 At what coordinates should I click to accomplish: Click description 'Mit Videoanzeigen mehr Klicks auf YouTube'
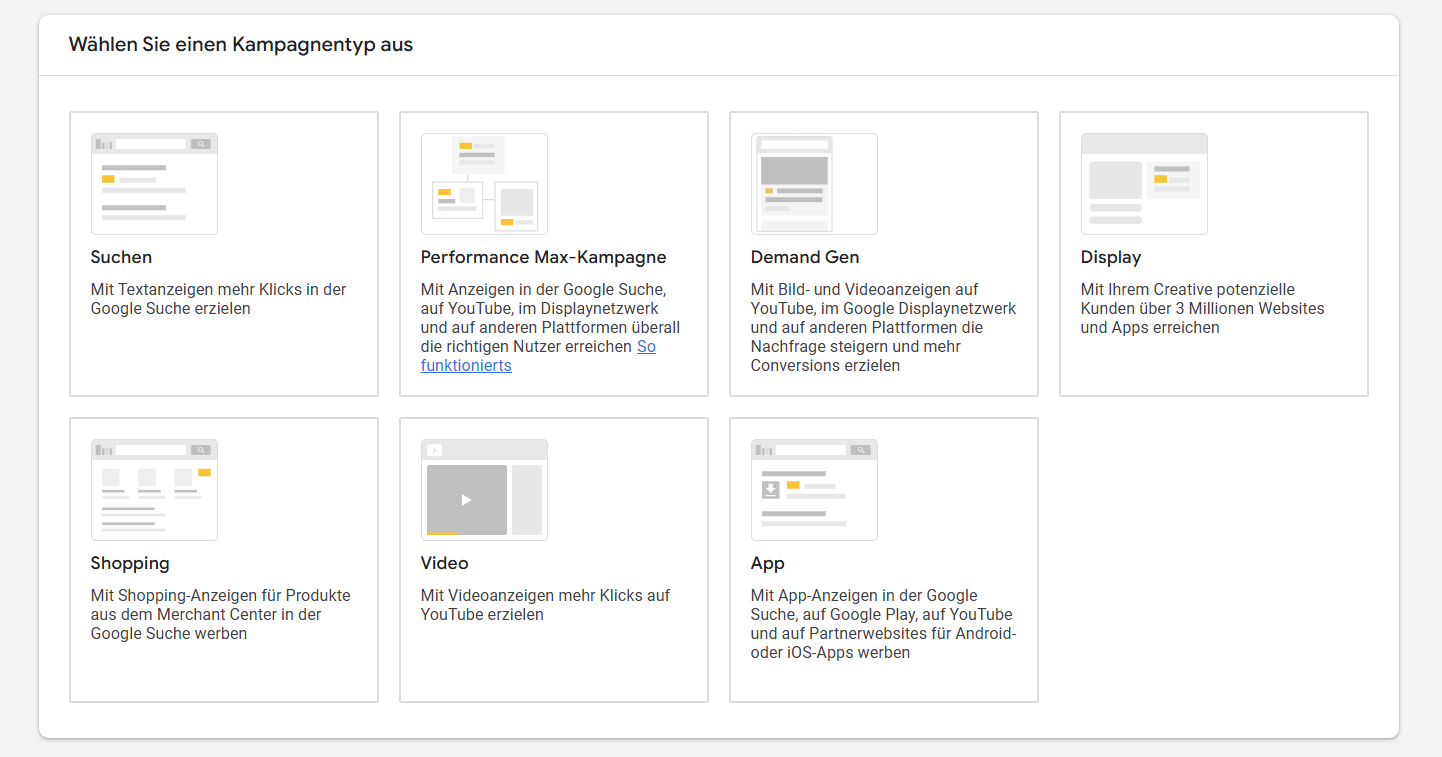point(545,605)
